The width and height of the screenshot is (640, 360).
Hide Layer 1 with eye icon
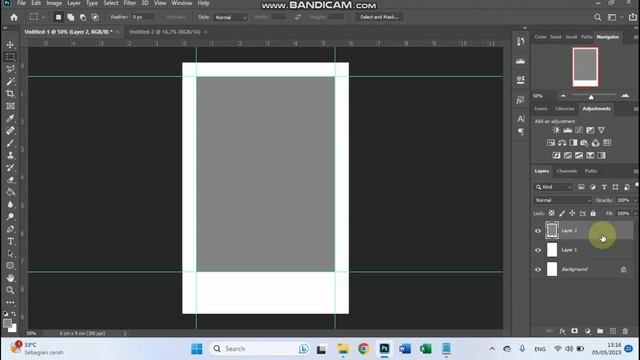(538, 250)
